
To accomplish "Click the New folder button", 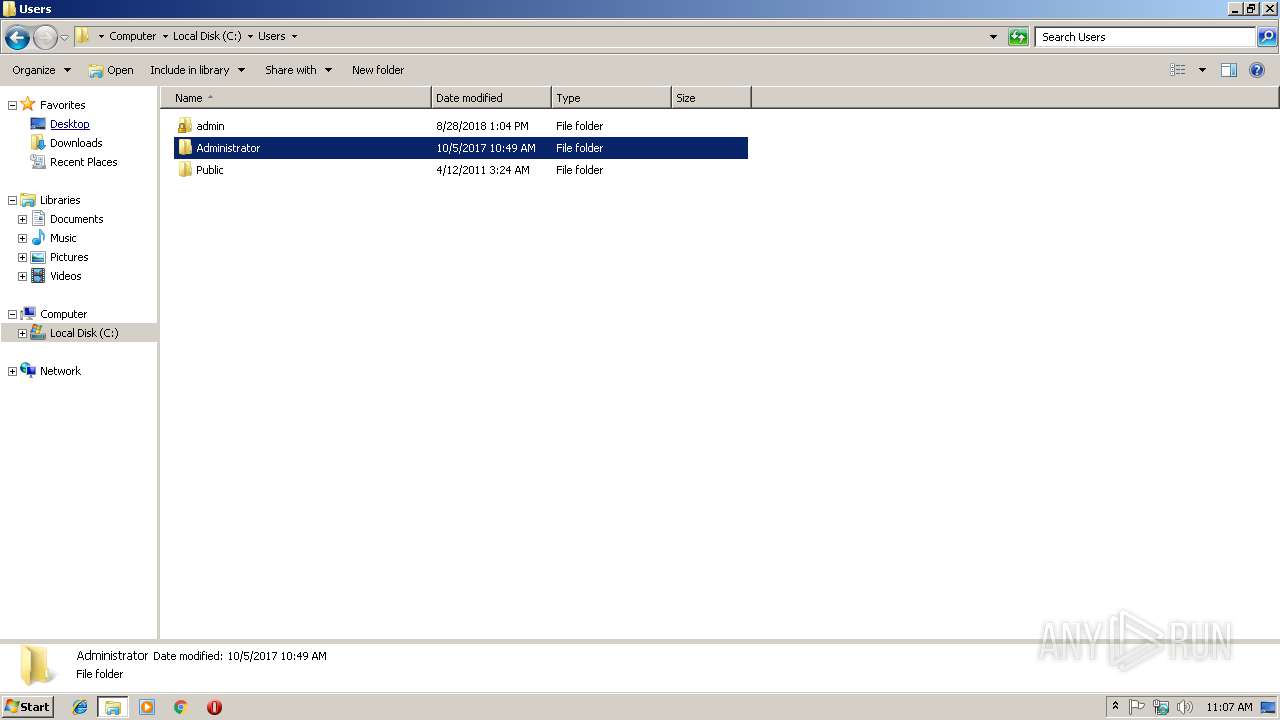I will point(378,70).
